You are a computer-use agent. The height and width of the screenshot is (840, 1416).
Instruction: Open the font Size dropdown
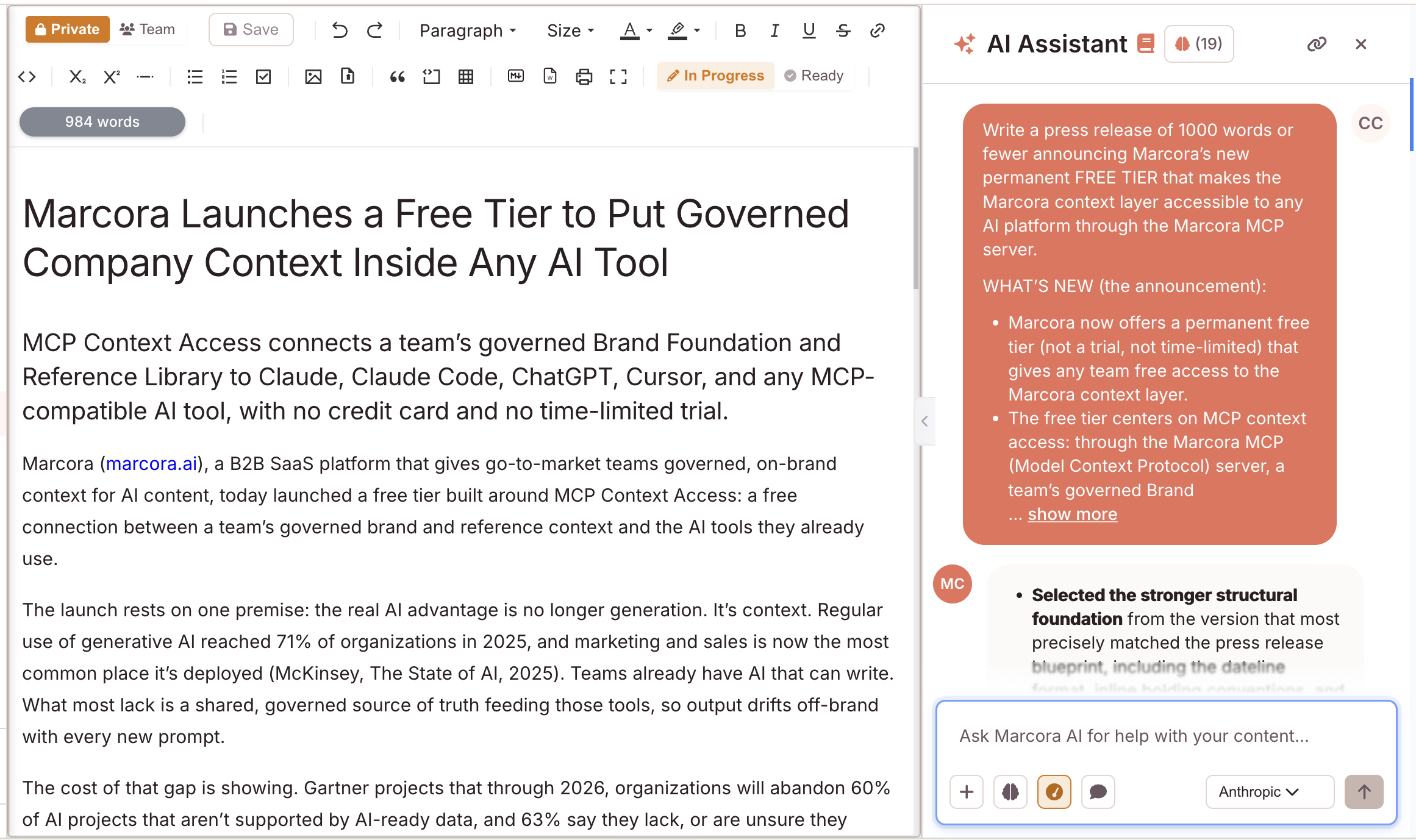click(570, 30)
